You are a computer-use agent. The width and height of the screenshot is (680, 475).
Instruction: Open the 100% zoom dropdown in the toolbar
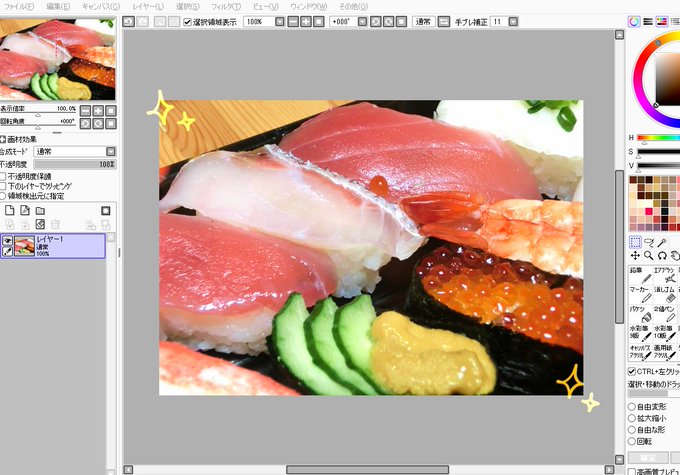(x=280, y=21)
